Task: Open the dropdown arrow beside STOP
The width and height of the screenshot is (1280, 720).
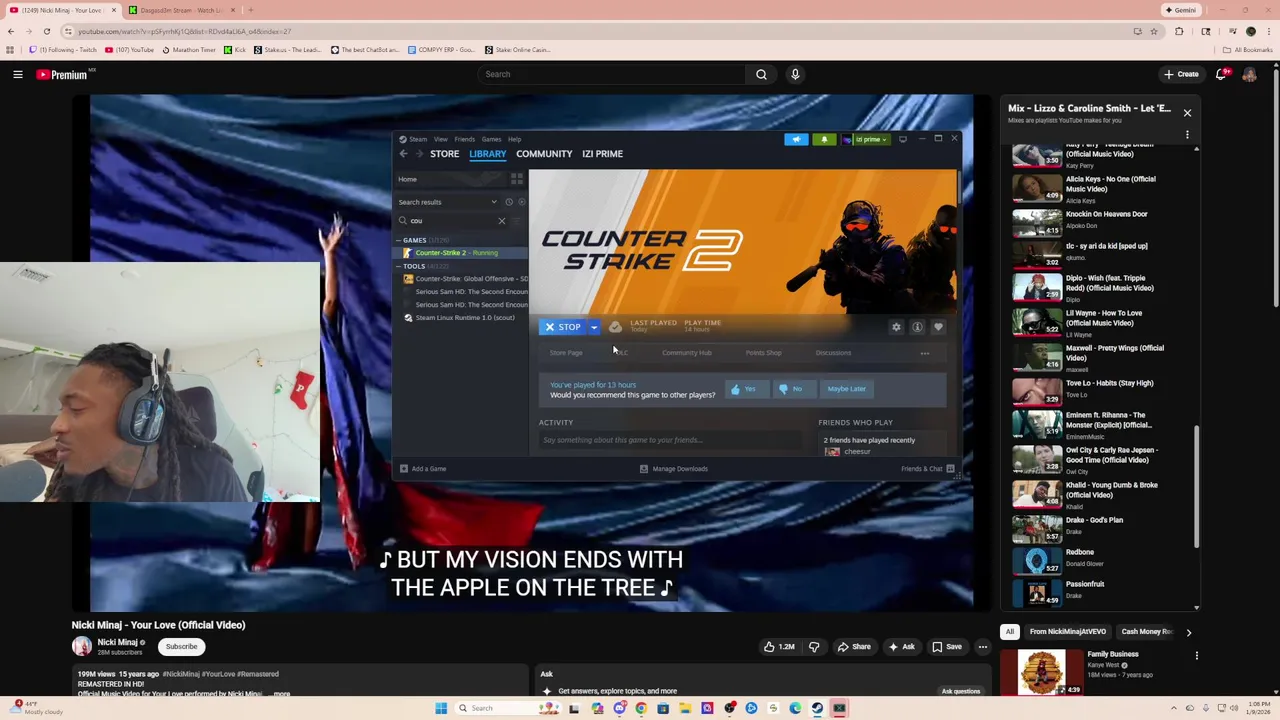Action: (594, 327)
